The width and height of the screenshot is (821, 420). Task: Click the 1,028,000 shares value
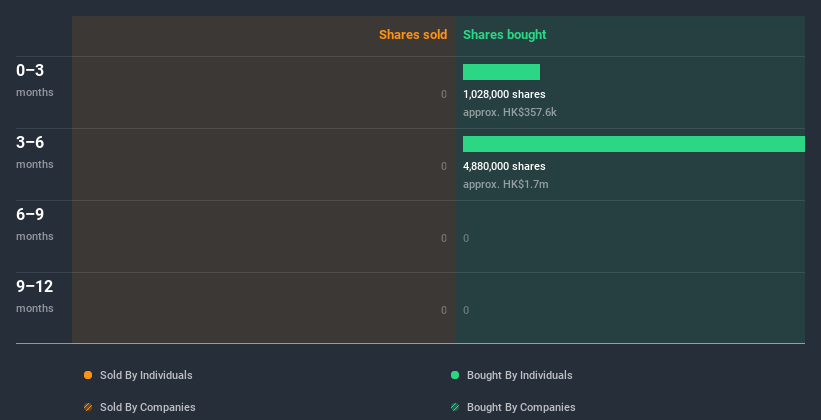504,94
